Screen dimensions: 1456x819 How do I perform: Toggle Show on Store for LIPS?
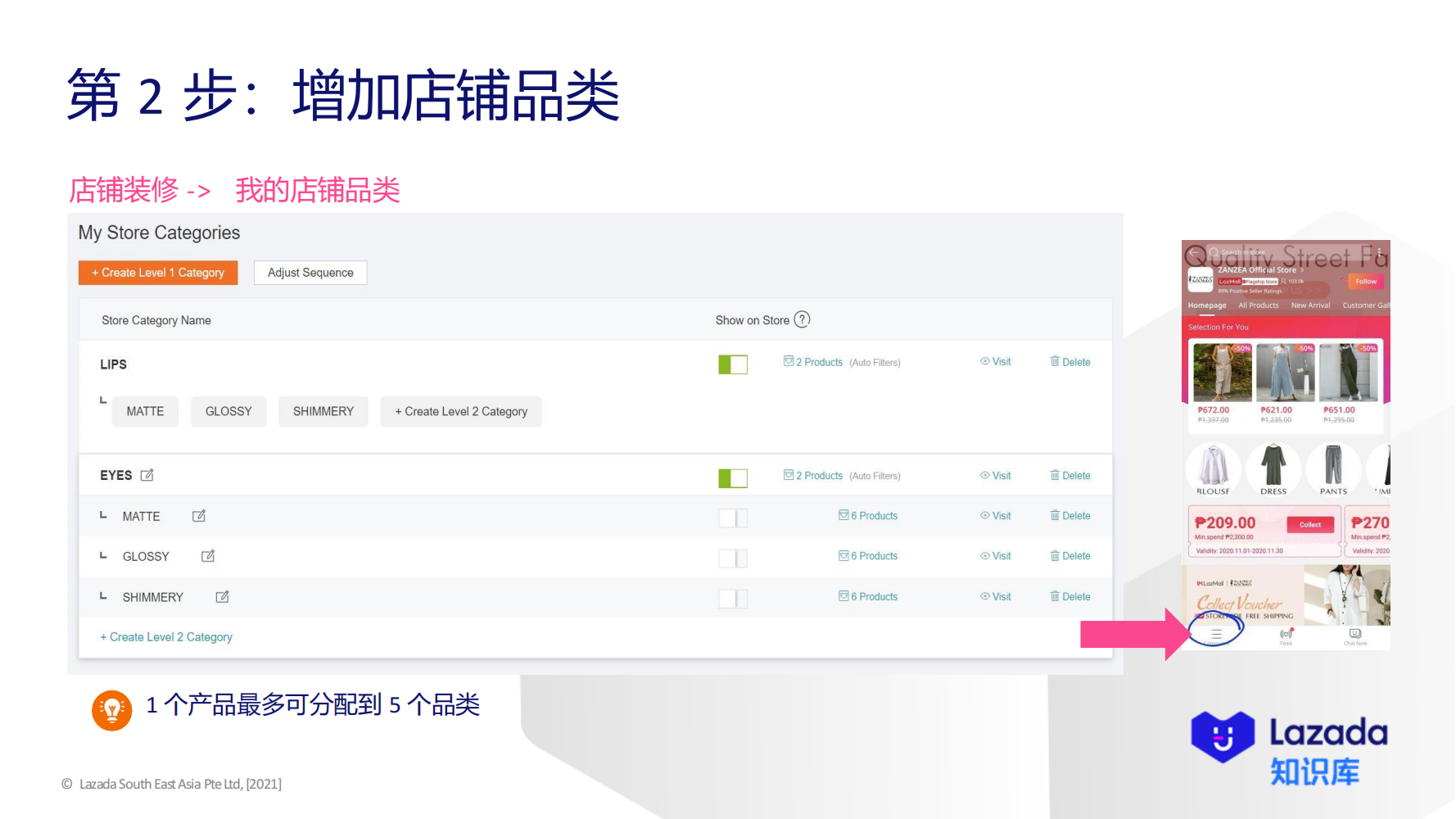click(733, 364)
